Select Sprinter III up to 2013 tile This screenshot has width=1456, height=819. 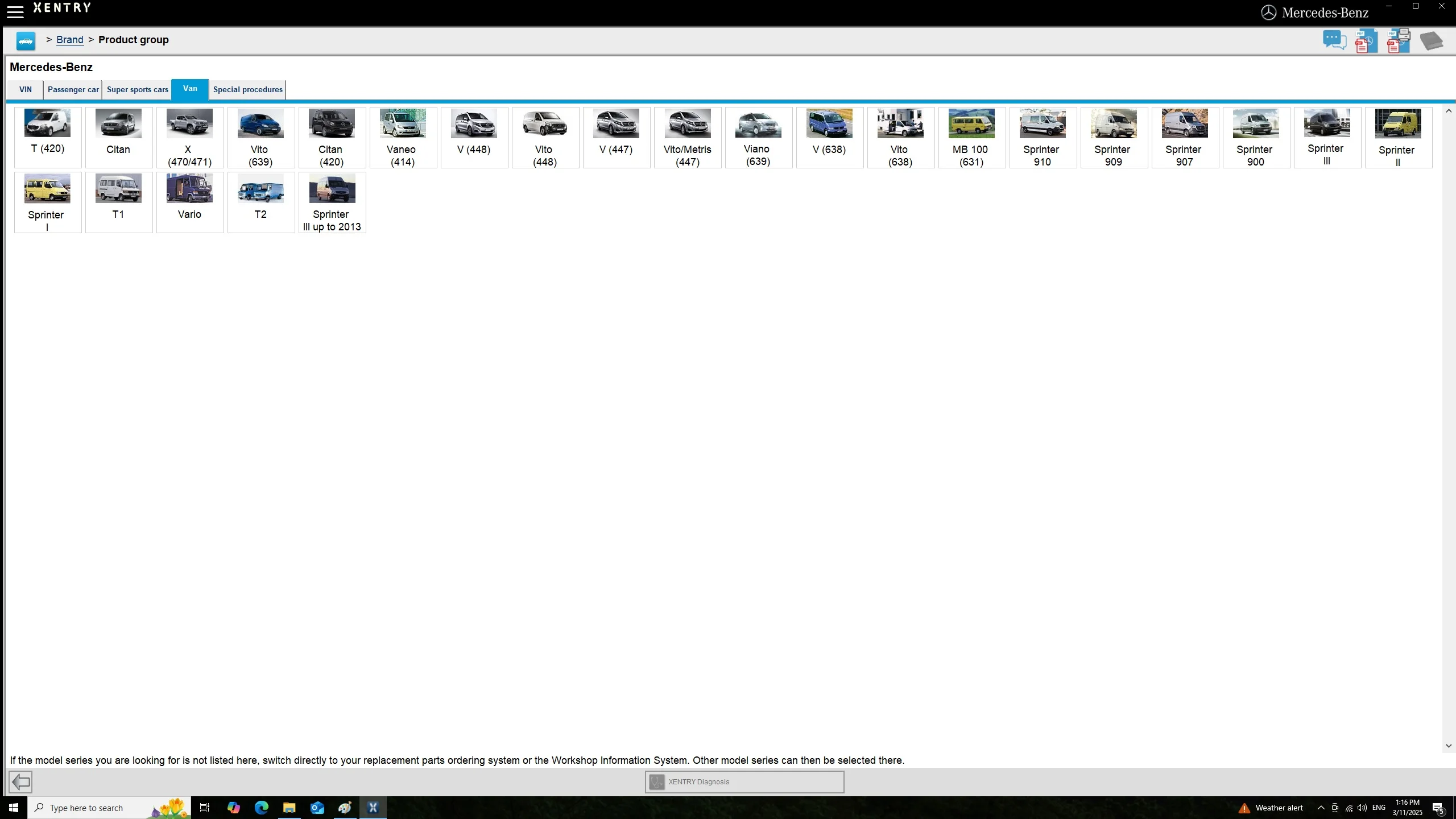pyautogui.click(x=332, y=202)
